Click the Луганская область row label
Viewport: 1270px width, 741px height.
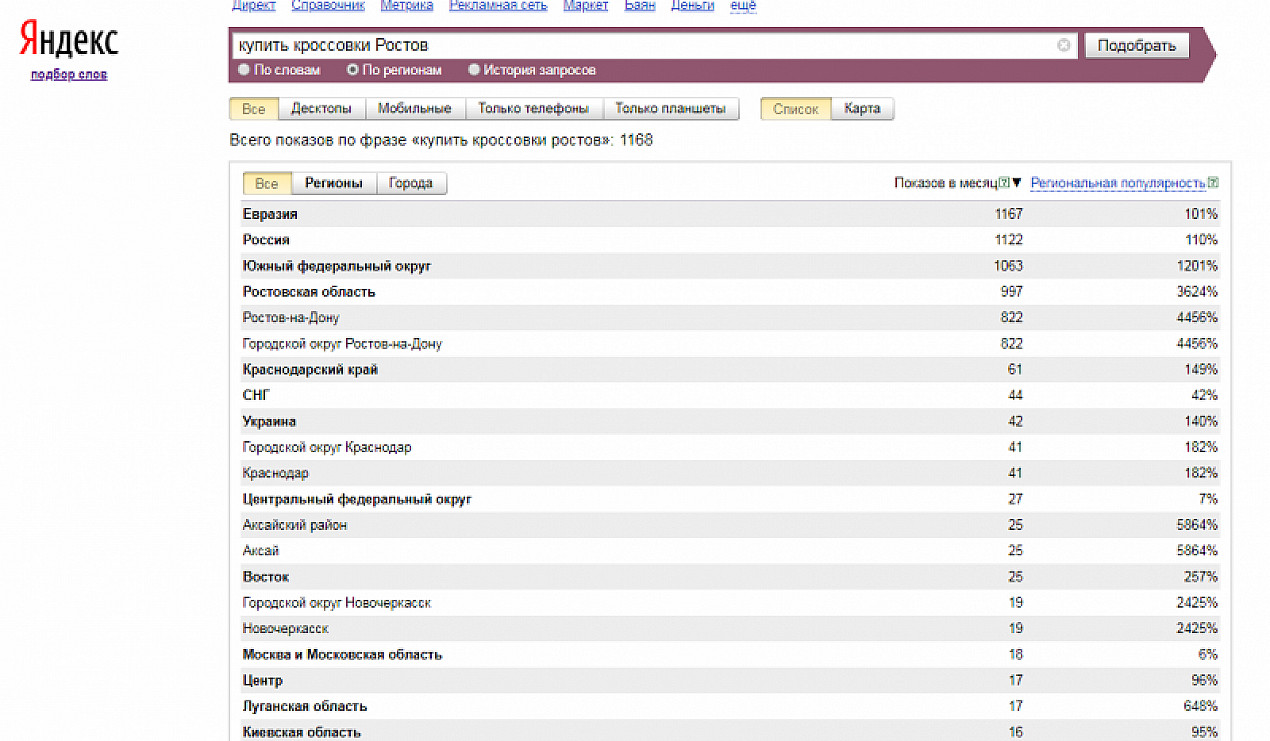(305, 708)
